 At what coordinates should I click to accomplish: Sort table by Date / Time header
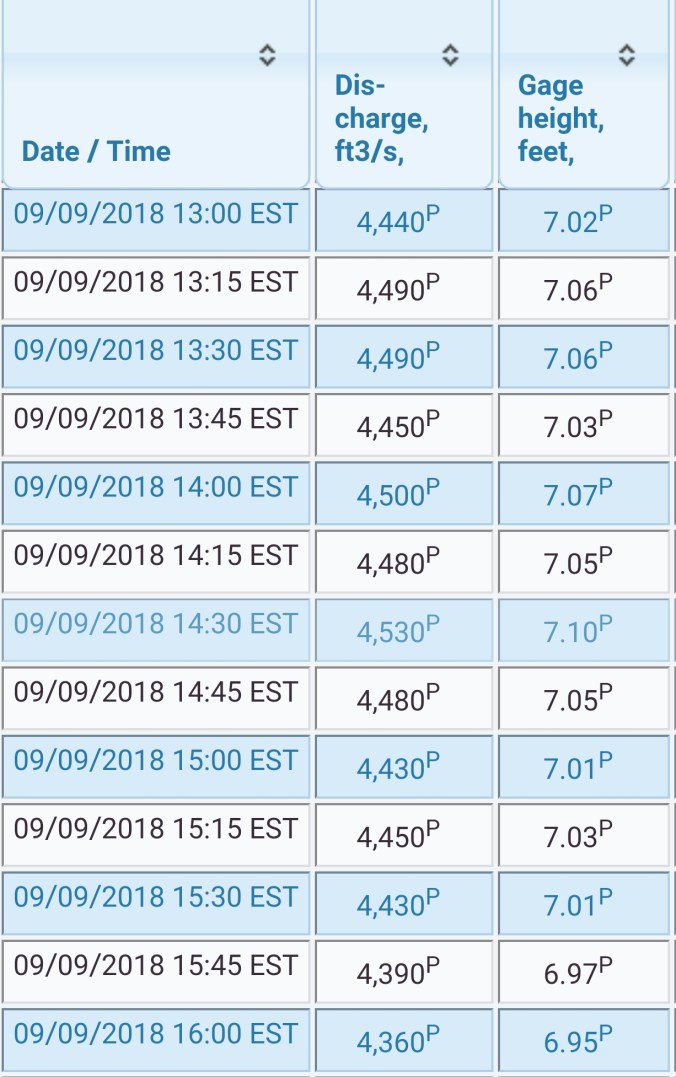tap(96, 151)
